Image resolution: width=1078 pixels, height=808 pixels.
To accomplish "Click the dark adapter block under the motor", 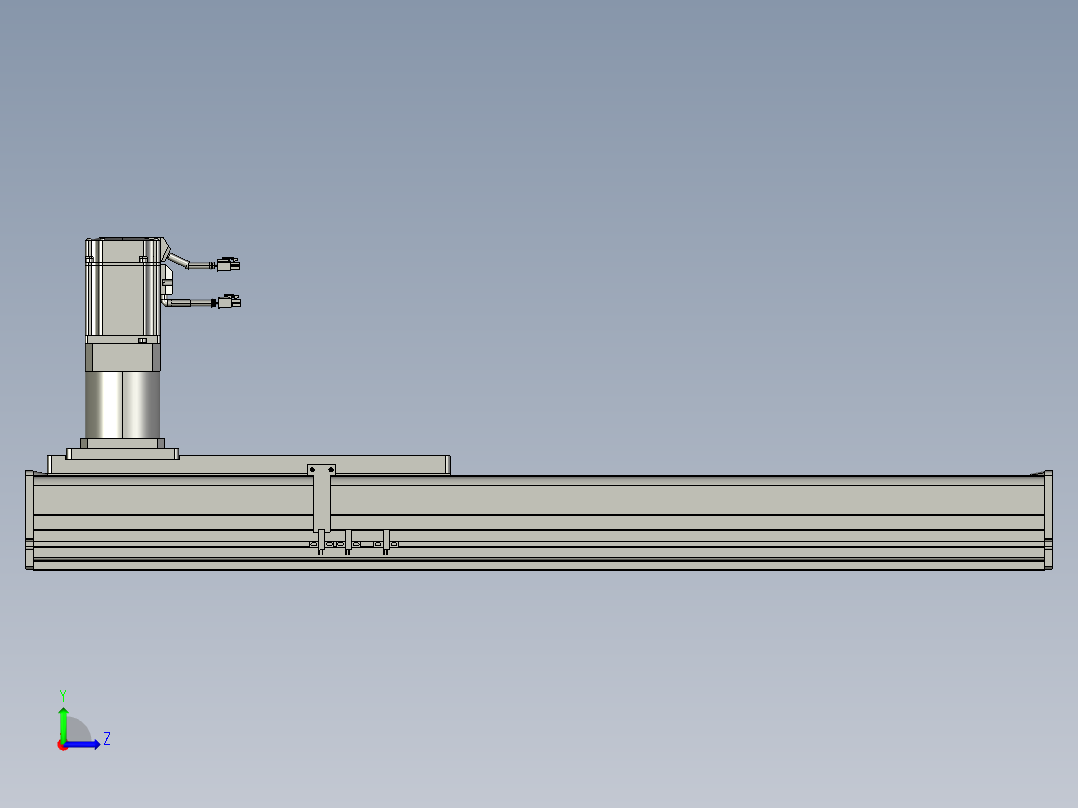I will (123, 356).
